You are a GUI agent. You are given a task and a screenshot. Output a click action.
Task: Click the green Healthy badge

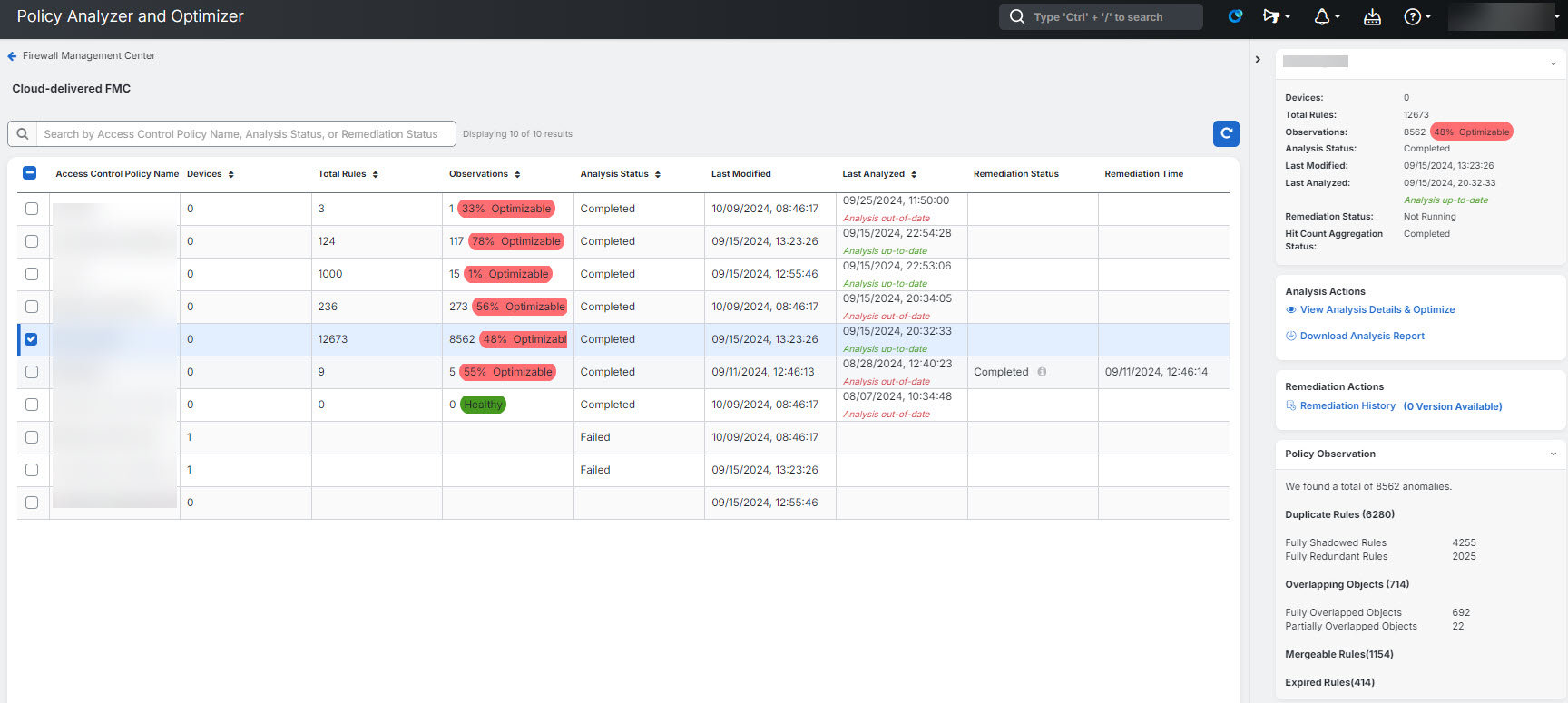(483, 405)
